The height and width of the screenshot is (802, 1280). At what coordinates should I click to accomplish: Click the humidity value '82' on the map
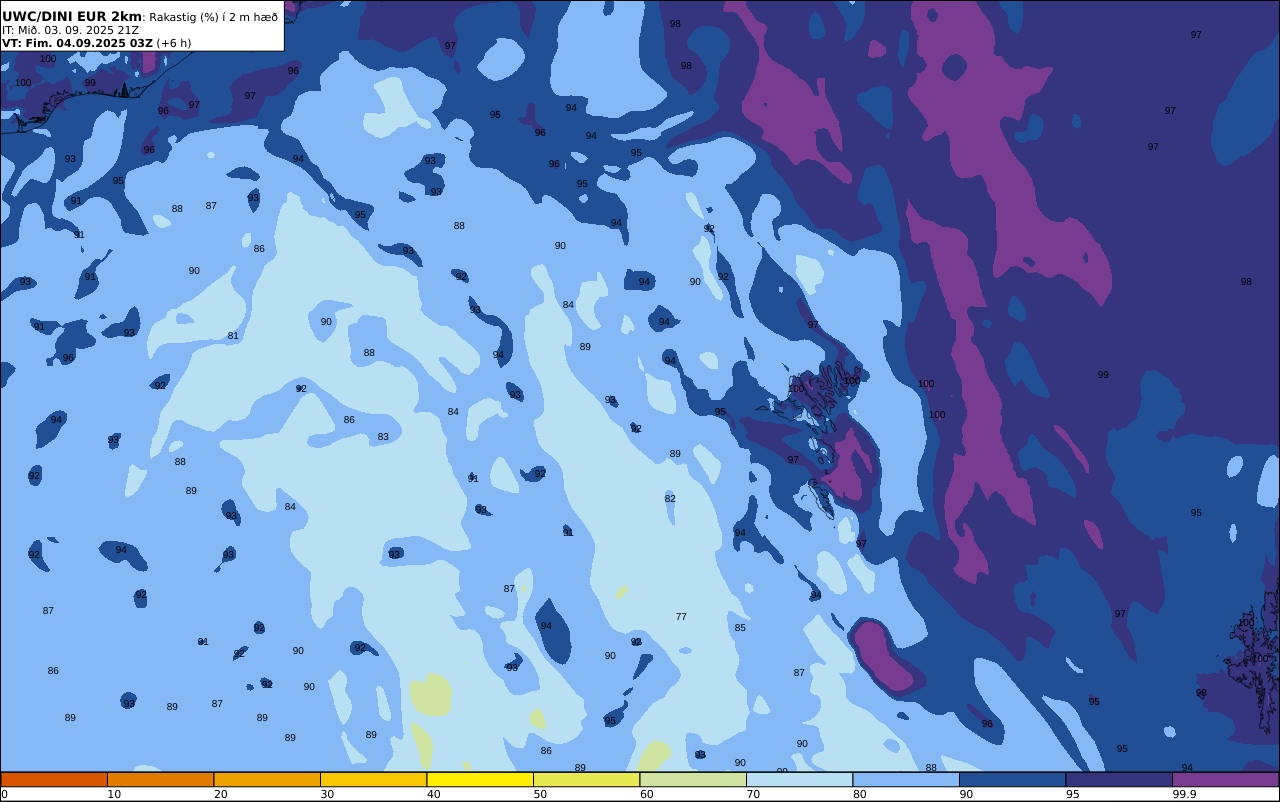670,499
